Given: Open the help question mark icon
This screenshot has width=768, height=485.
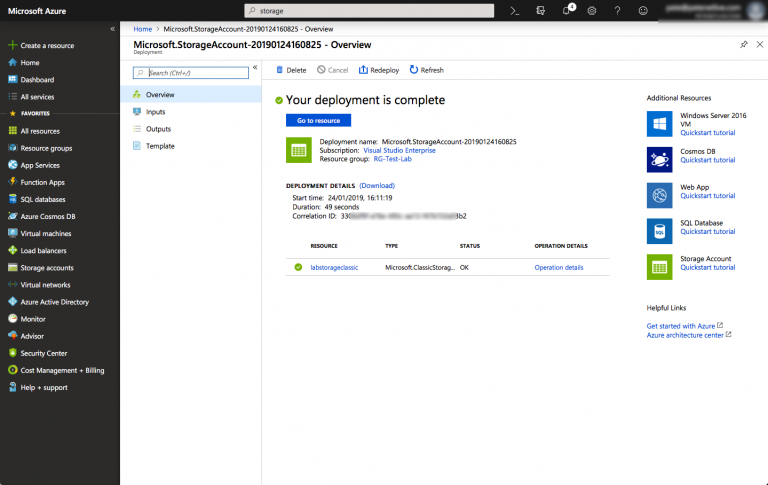Looking at the screenshot, I should pyautogui.click(x=617, y=11).
